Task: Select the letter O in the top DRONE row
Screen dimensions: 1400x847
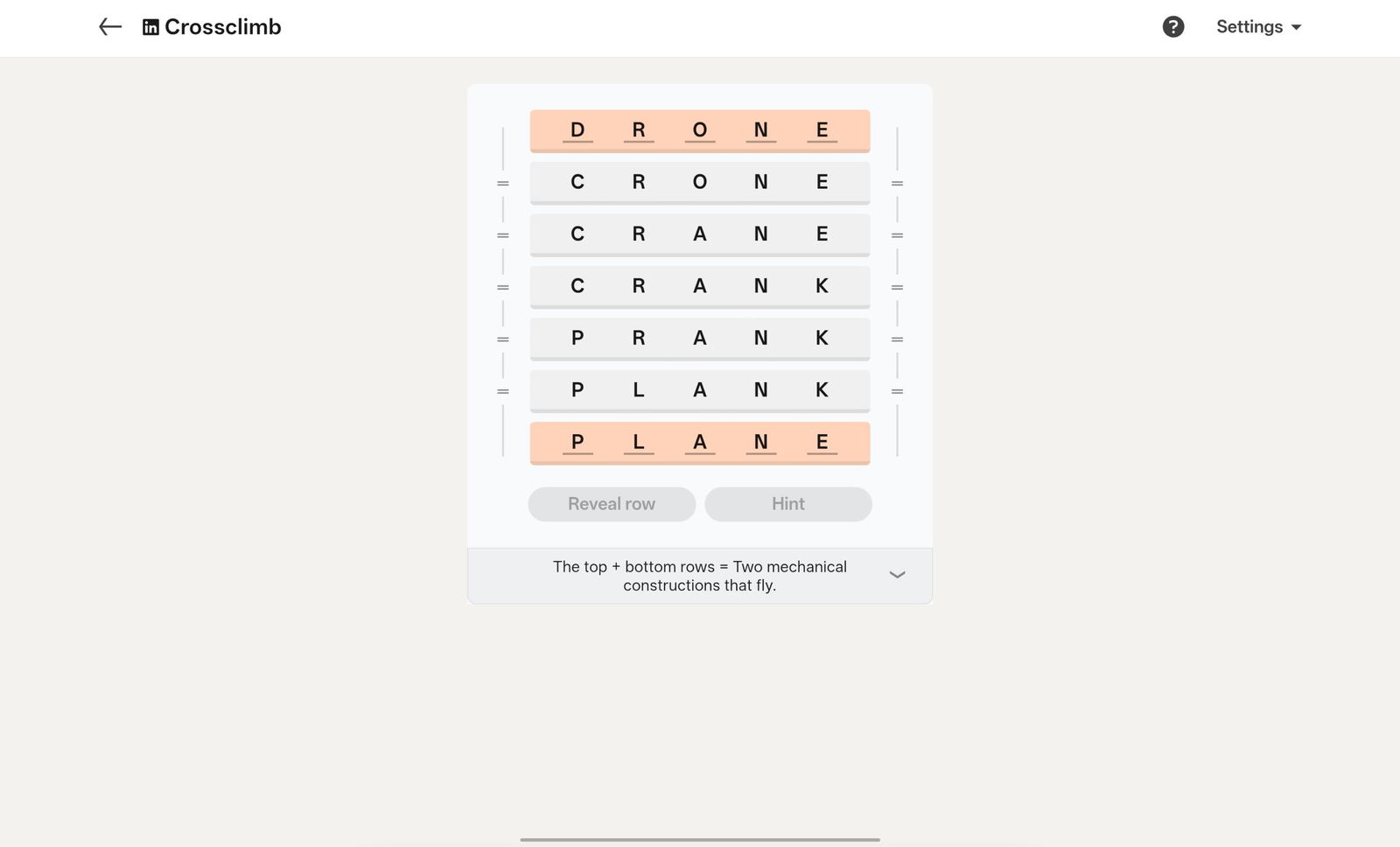Action: (699, 129)
